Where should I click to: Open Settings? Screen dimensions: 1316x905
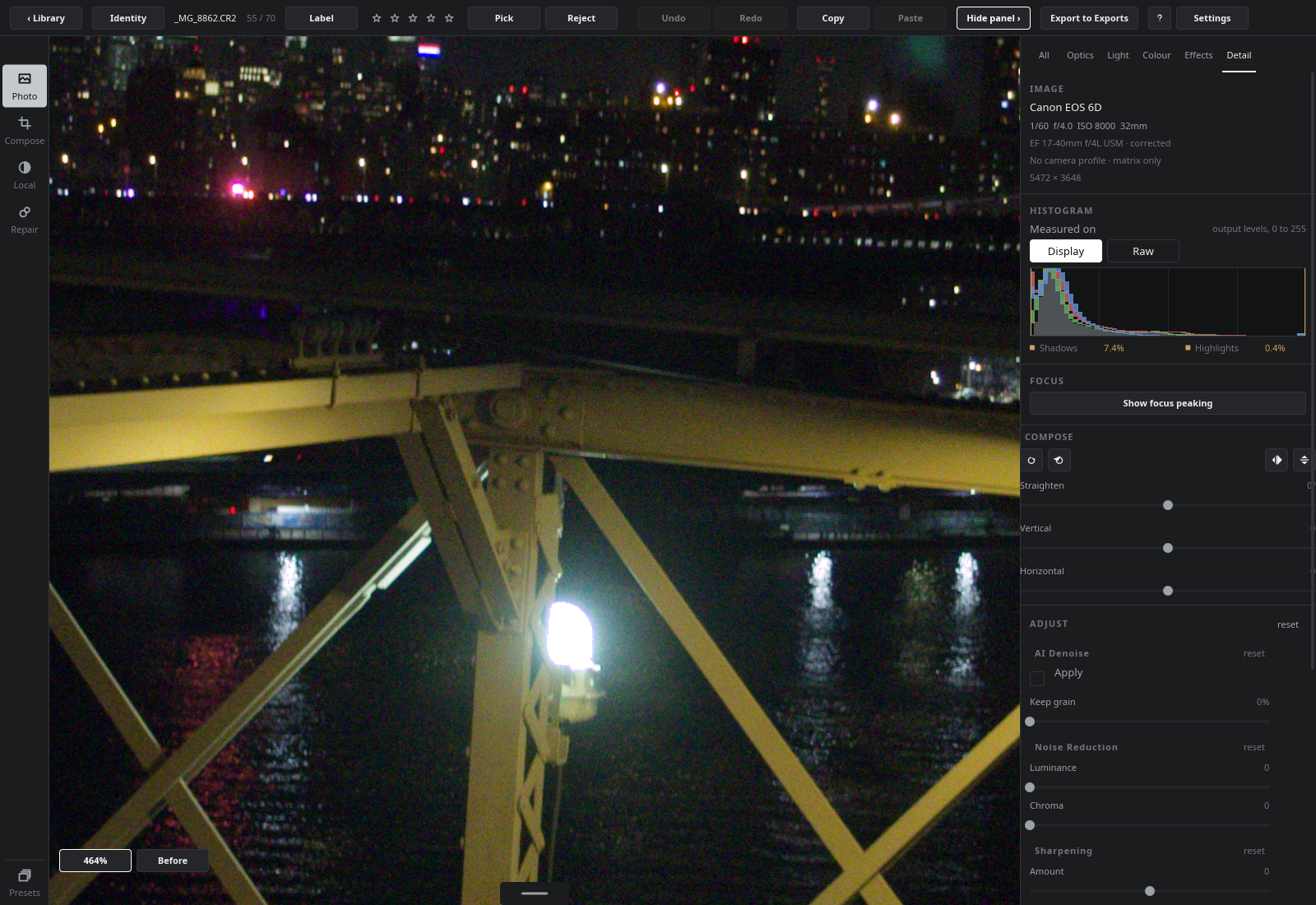tap(1212, 18)
